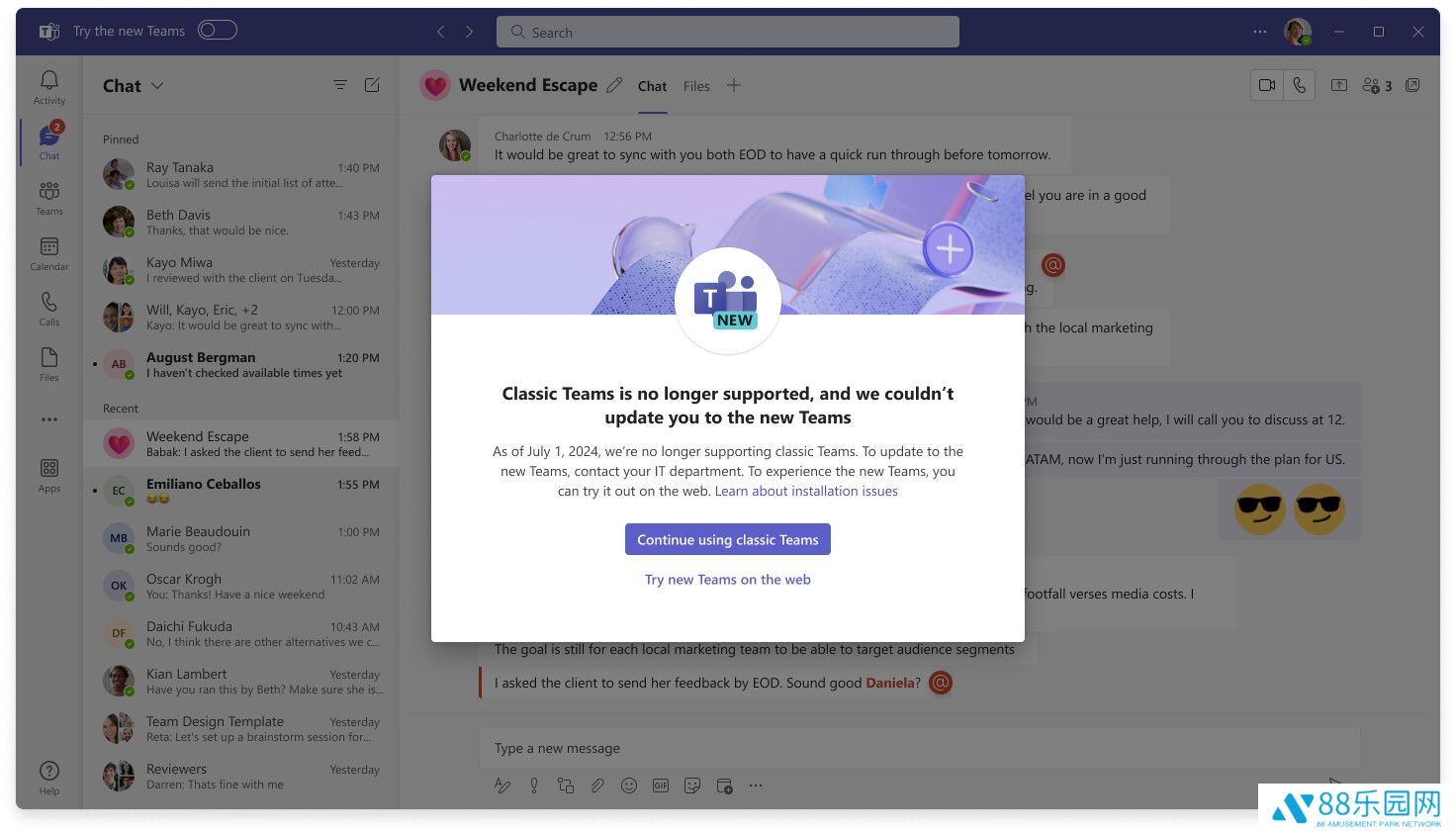Expand more apps ellipsis in left sidebar
The image size is (1456, 833).
(48, 419)
